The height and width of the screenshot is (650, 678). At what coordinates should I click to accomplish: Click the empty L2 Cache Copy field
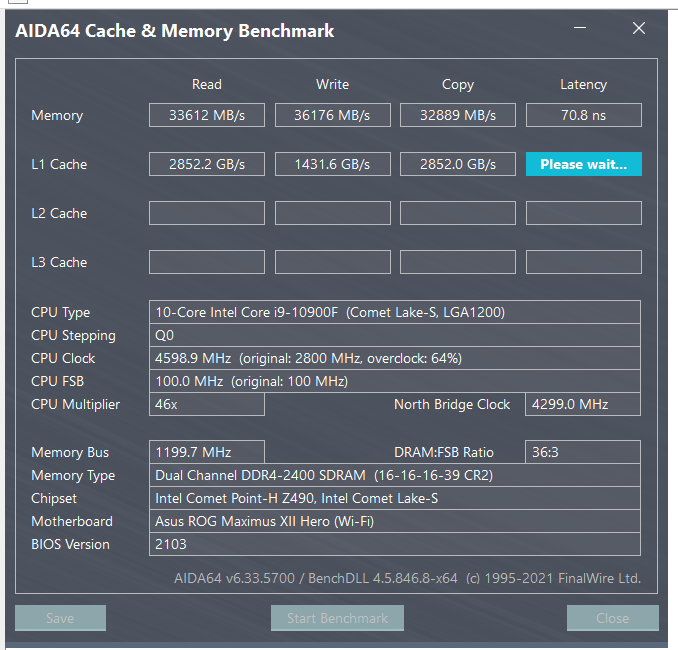coord(458,213)
